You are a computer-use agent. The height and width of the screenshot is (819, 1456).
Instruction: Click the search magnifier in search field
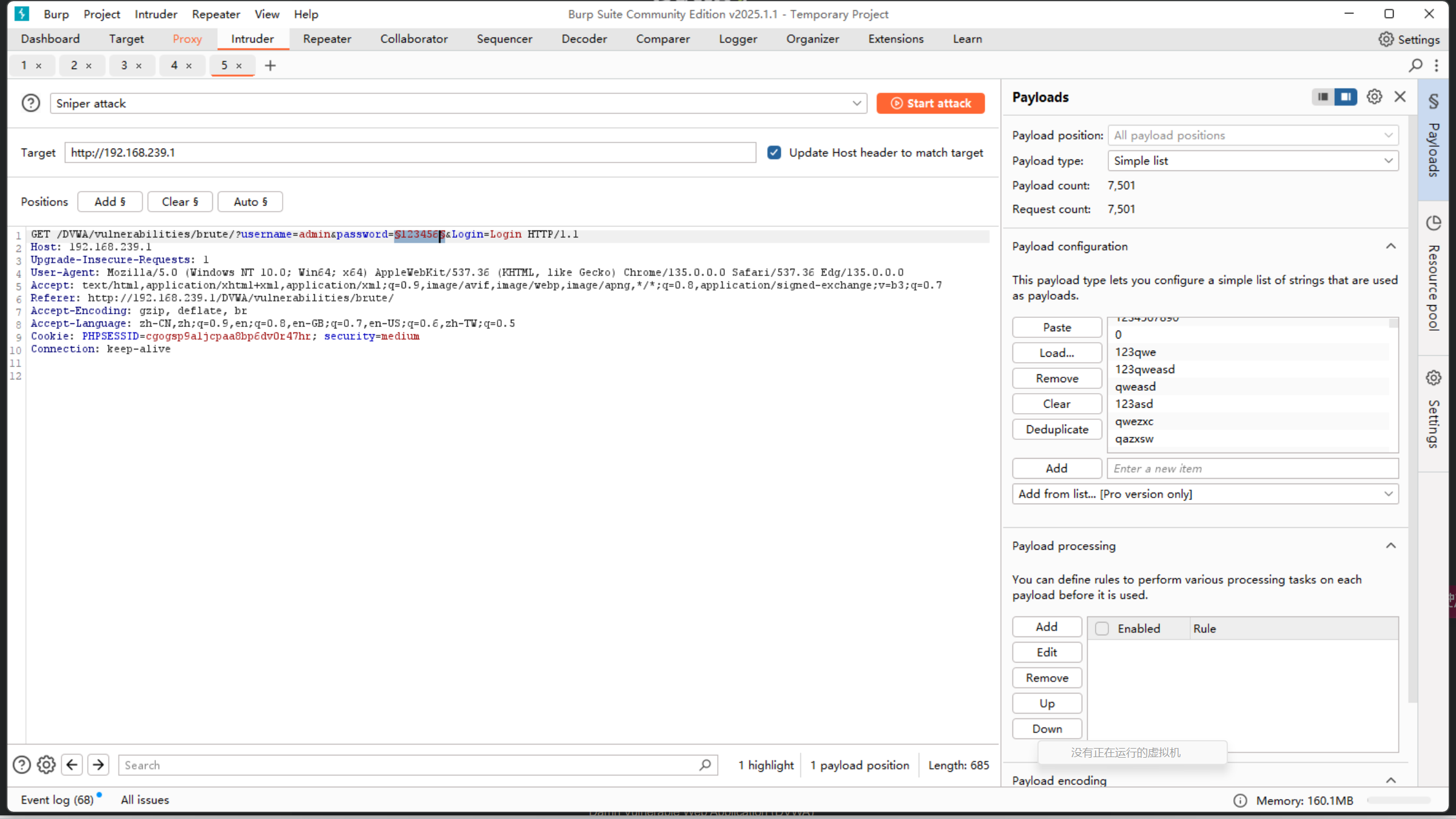(x=705, y=765)
